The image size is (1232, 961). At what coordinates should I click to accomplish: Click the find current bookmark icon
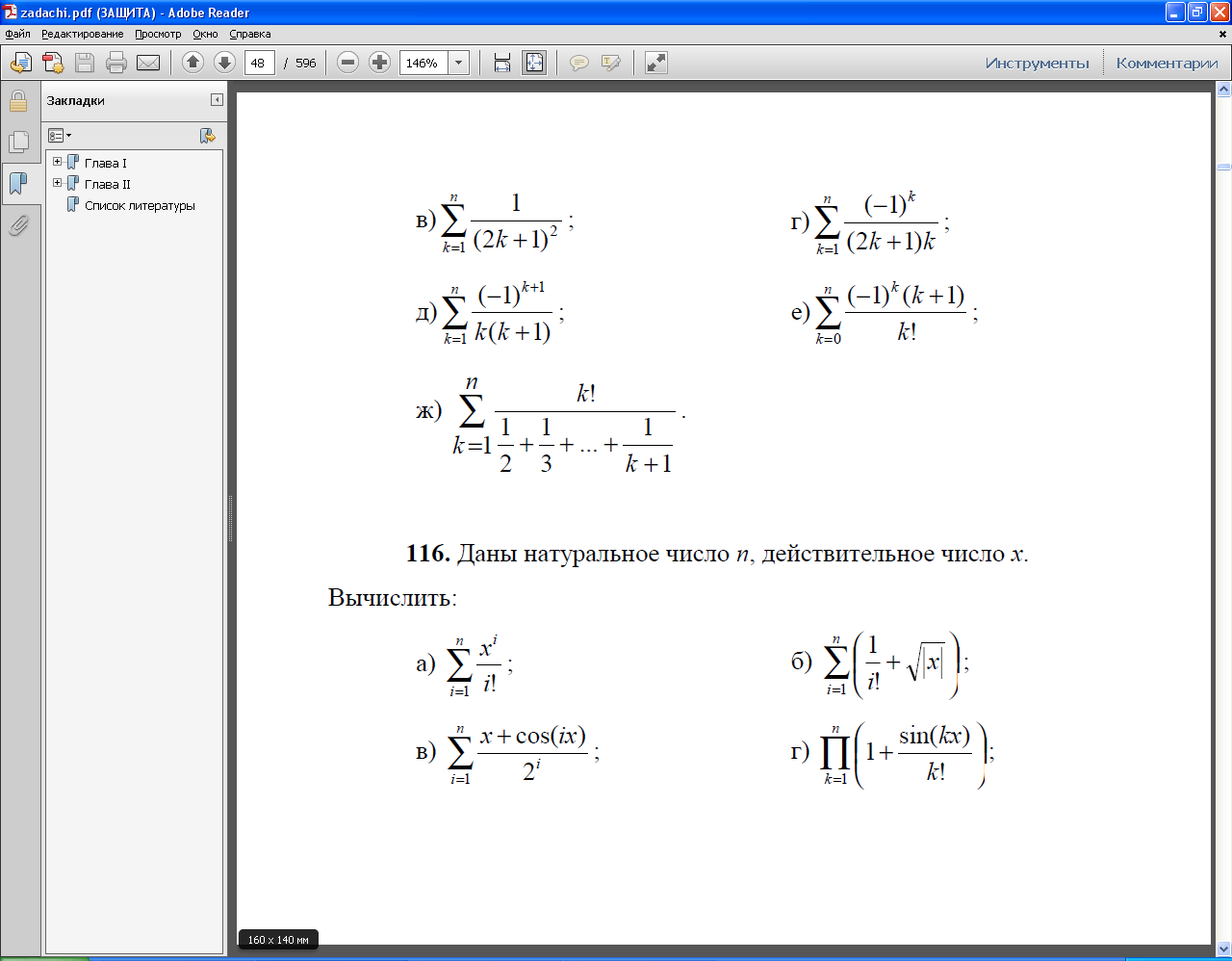207,136
